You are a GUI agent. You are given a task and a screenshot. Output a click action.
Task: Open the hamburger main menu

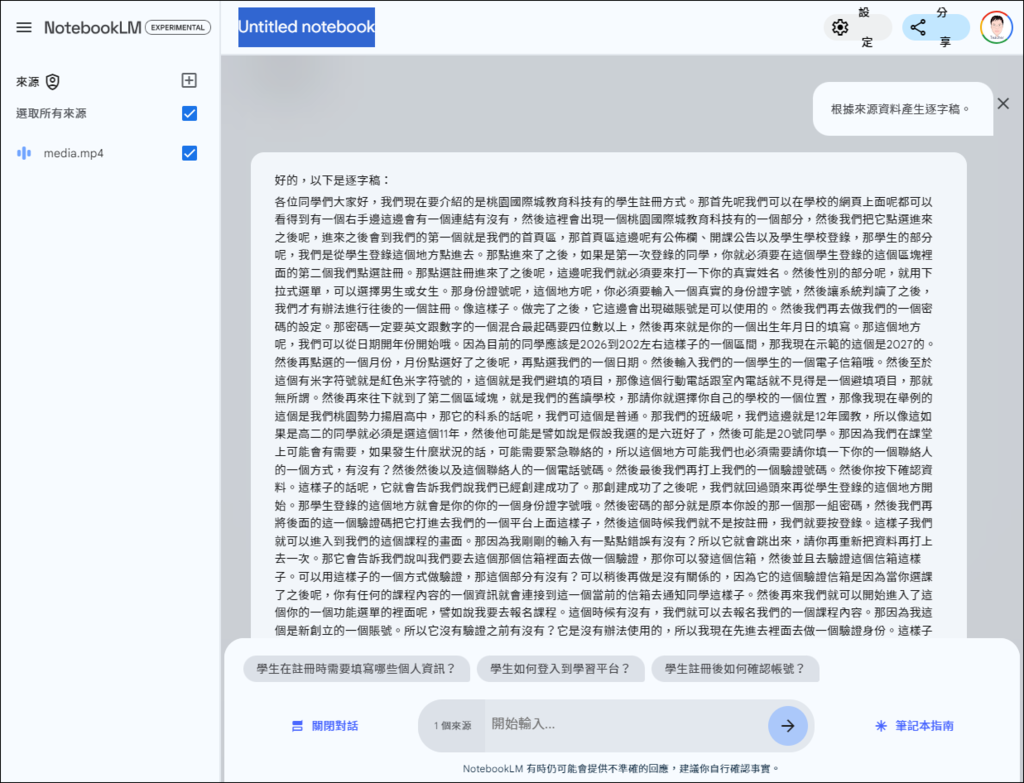pyautogui.click(x=24, y=27)
